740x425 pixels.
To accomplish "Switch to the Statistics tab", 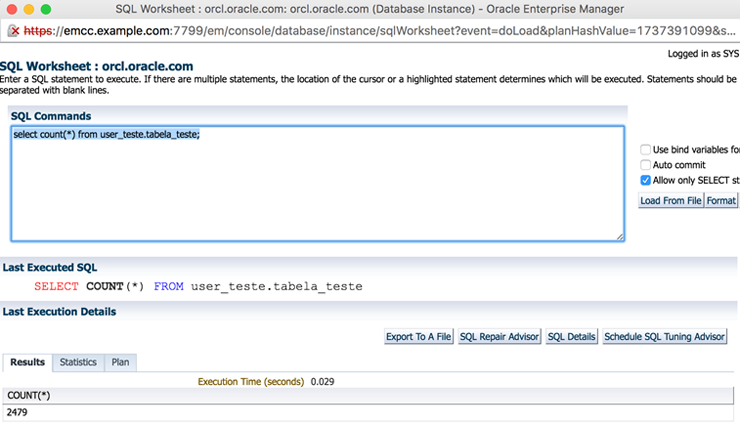I will pos(78,362).
